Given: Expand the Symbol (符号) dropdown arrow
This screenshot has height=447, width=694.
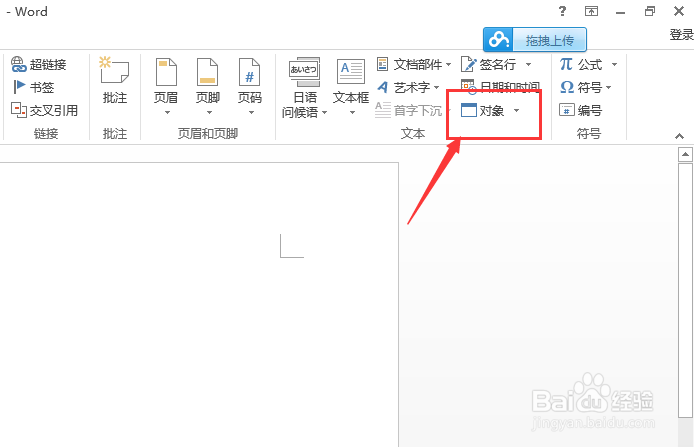Looking at the screenshot, I should tap(609, 87).
